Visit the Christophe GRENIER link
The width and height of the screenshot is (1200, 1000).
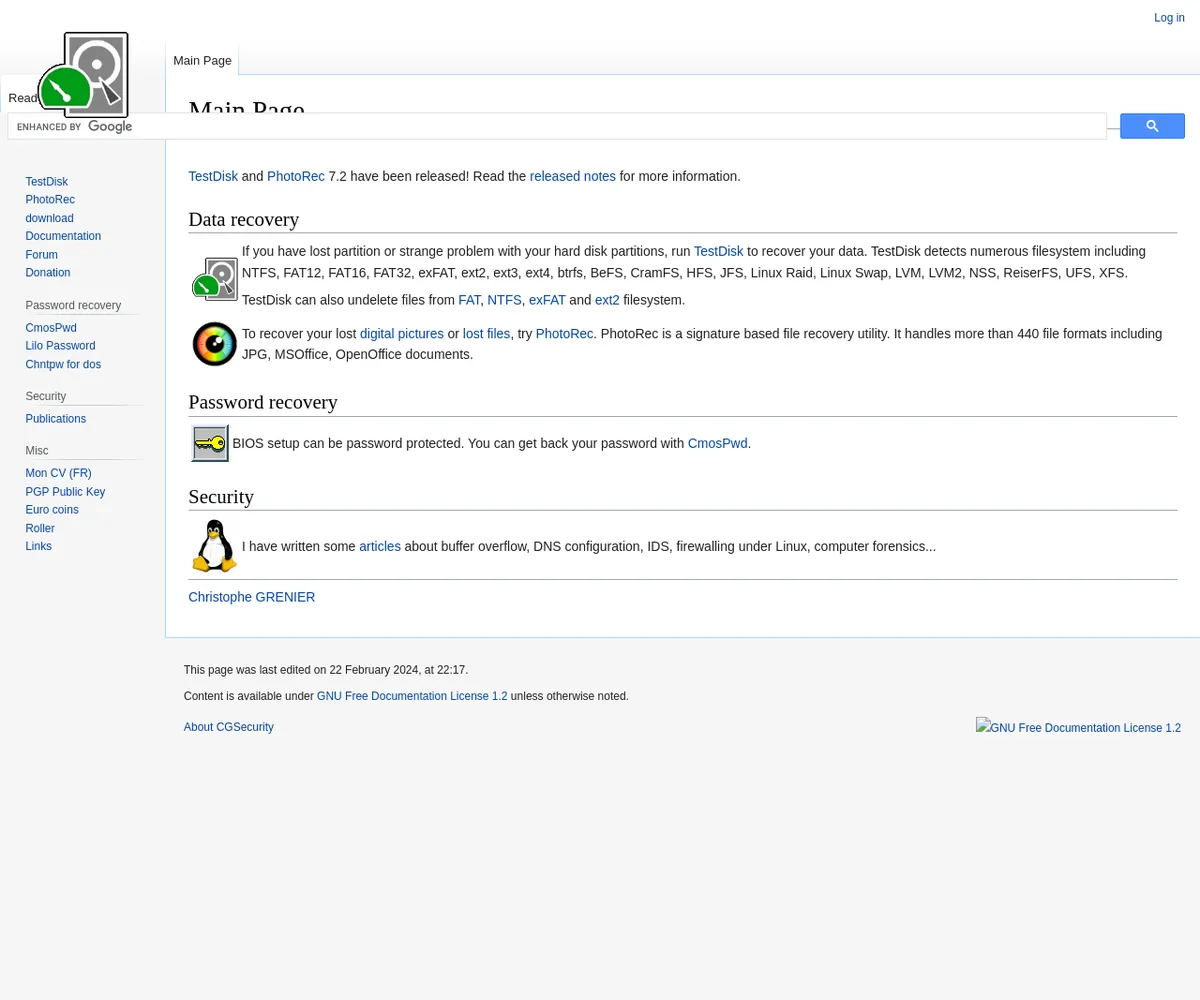pyautogui.click(x=251, y=597)
